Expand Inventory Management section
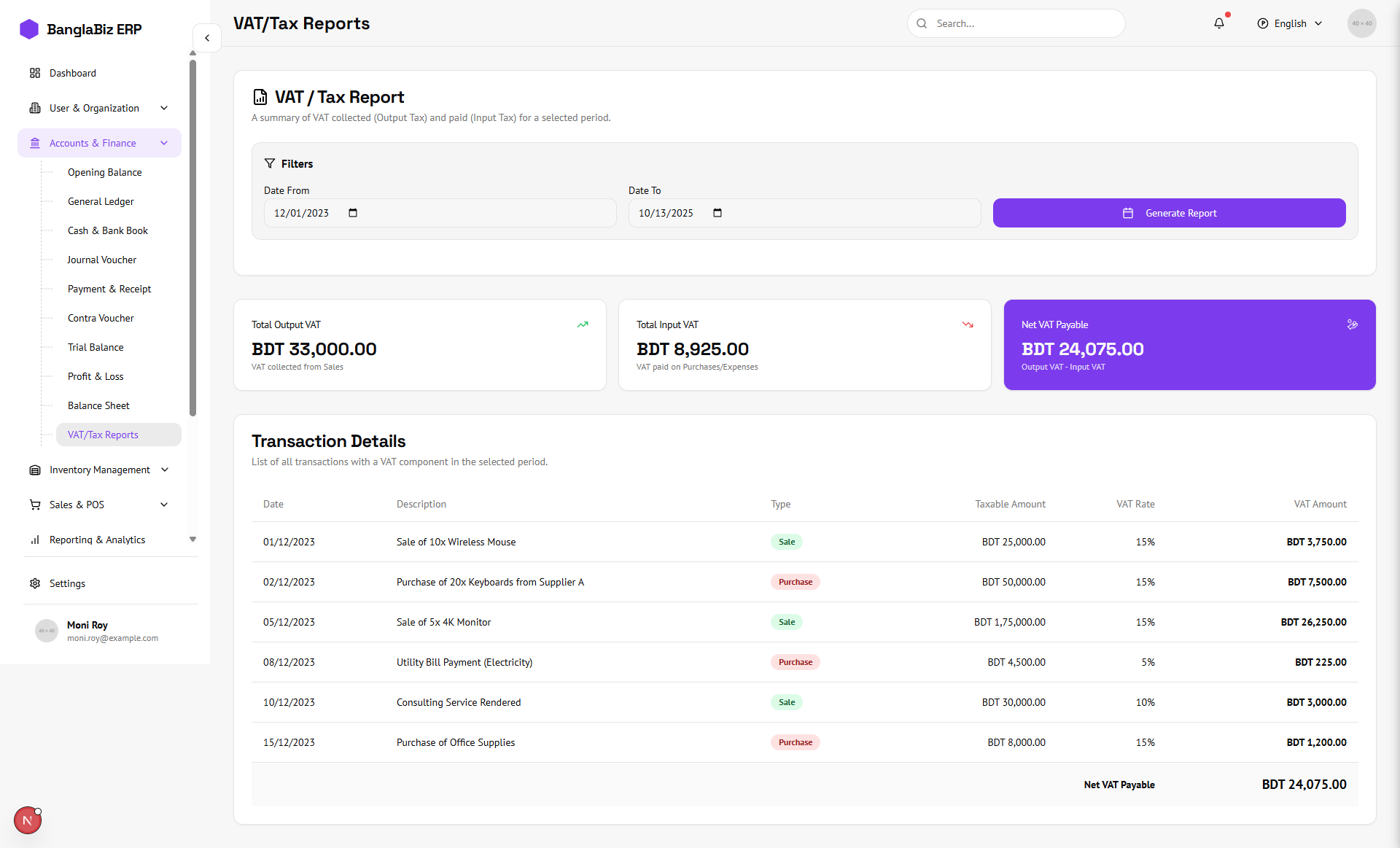 [x=99, y=470]
